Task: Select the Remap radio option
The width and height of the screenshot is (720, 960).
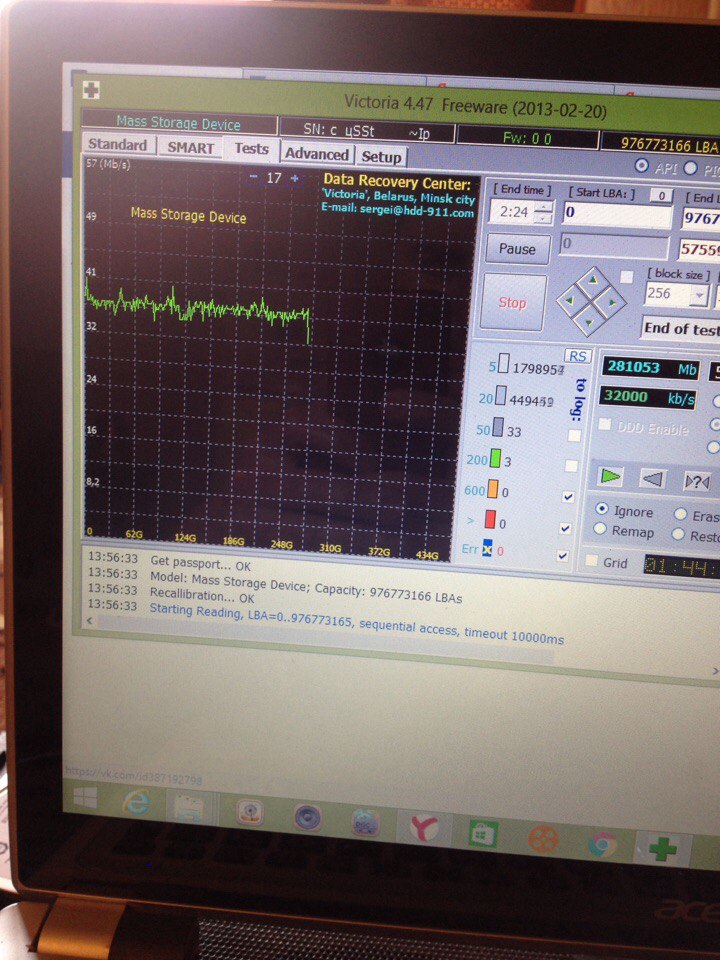Action: pyautogui.click(x=600, y=531)
